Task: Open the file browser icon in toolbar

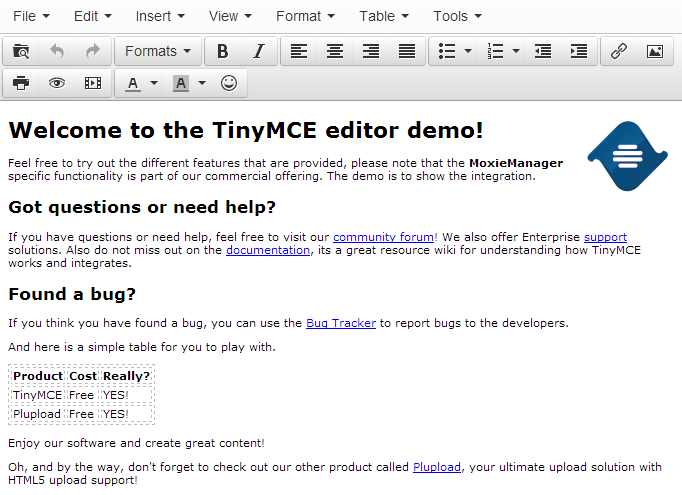Action: [x=21, y=51]
